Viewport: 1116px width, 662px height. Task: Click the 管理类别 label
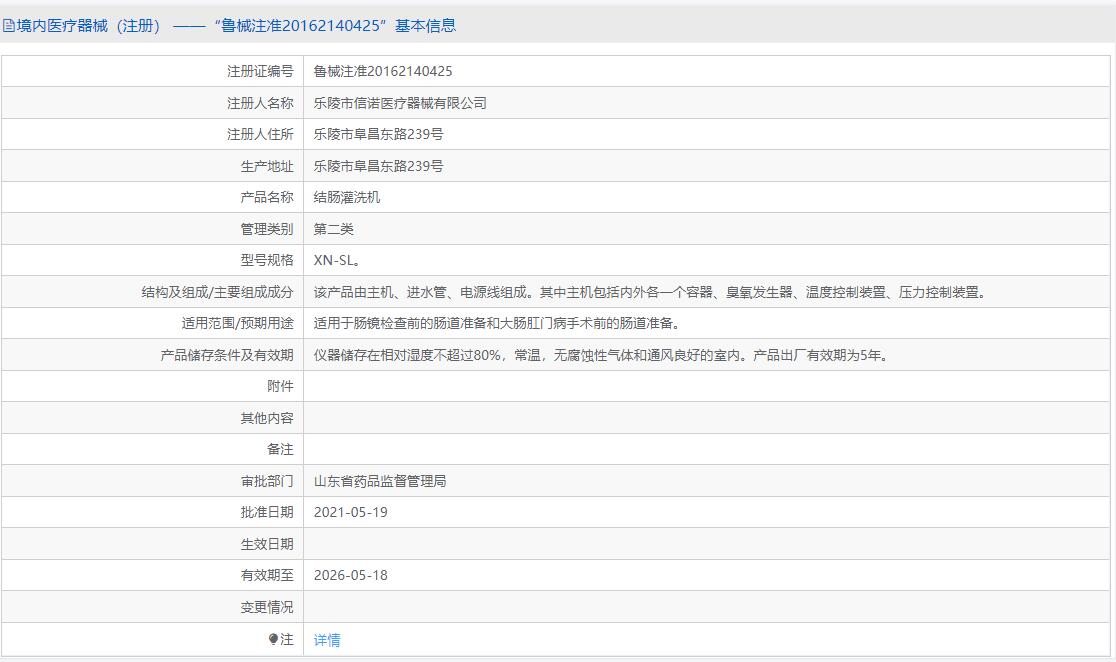pyautogui.click(x=267, y=229)
